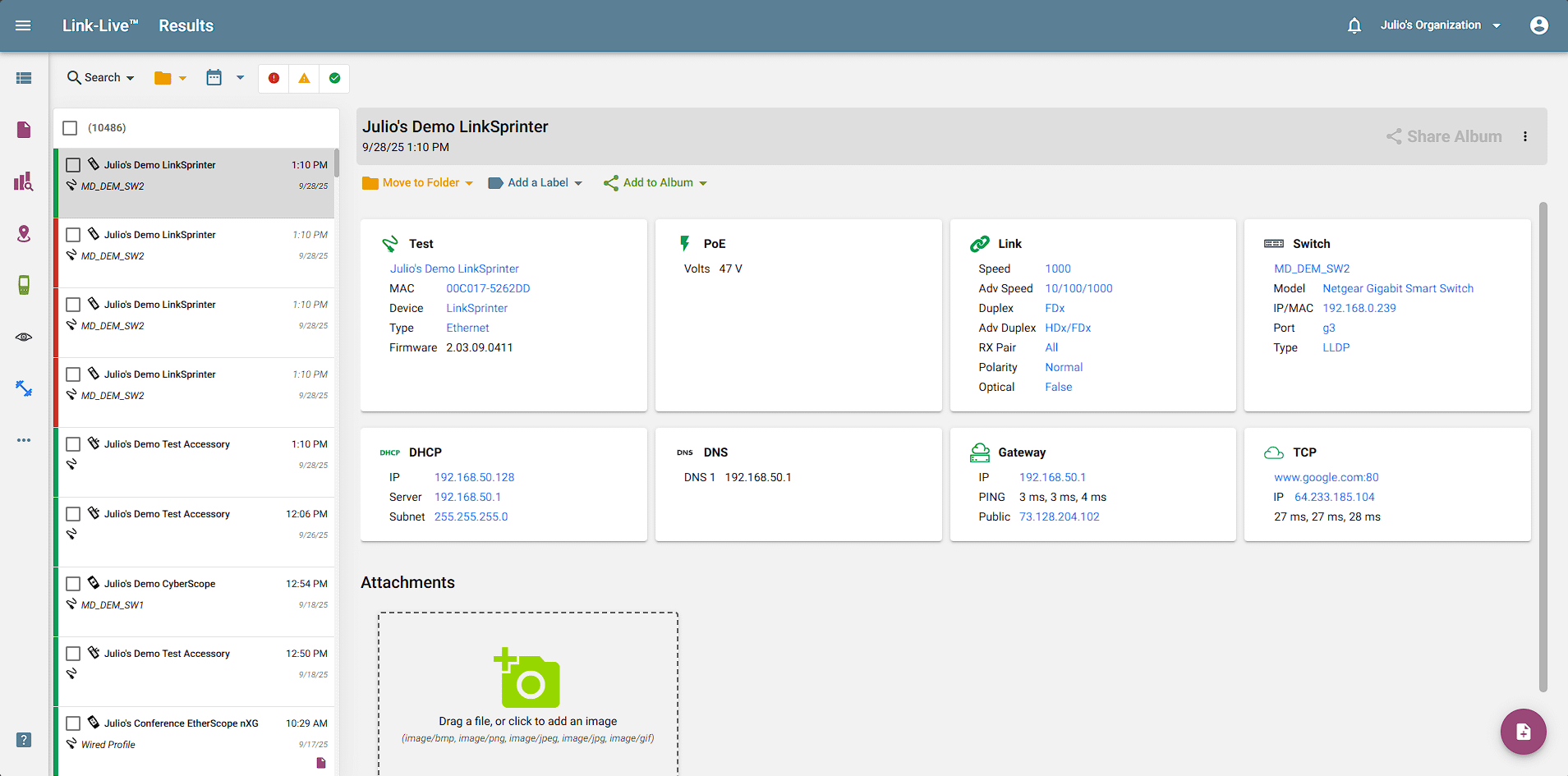
Task: Open the www.google.com:80 link in TCP card
Action: pos(1326,477)
